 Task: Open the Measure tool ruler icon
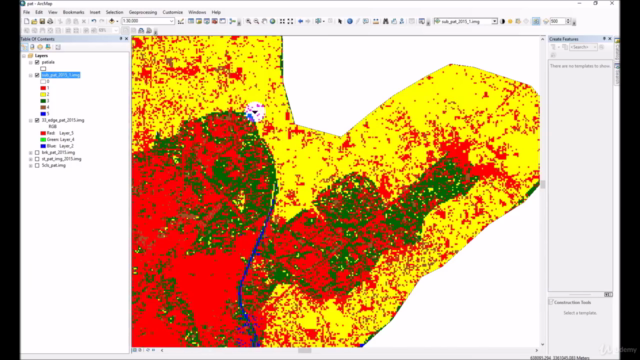point(376,21)
